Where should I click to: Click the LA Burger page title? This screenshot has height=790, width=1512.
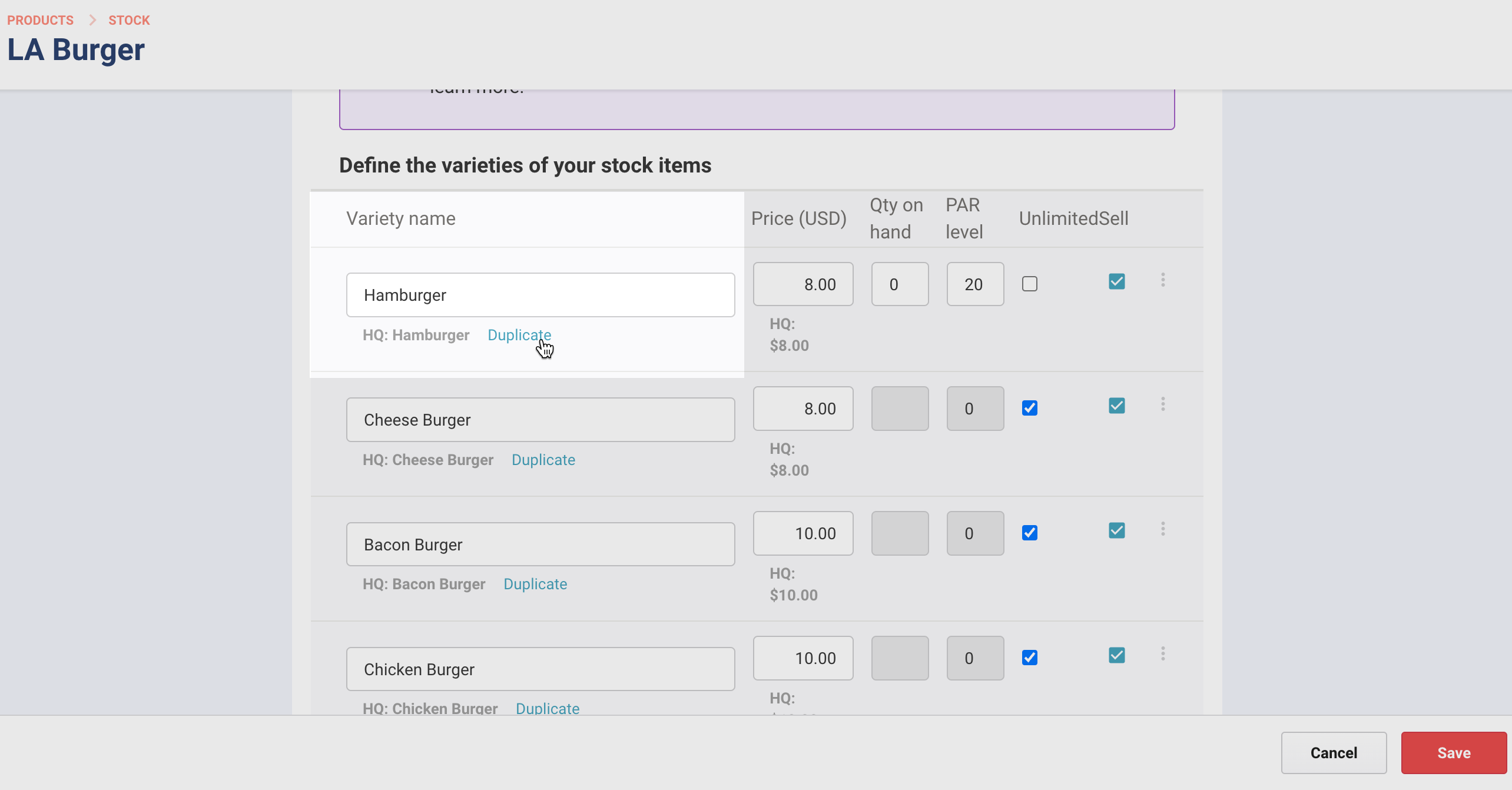(x=76, y=50)
